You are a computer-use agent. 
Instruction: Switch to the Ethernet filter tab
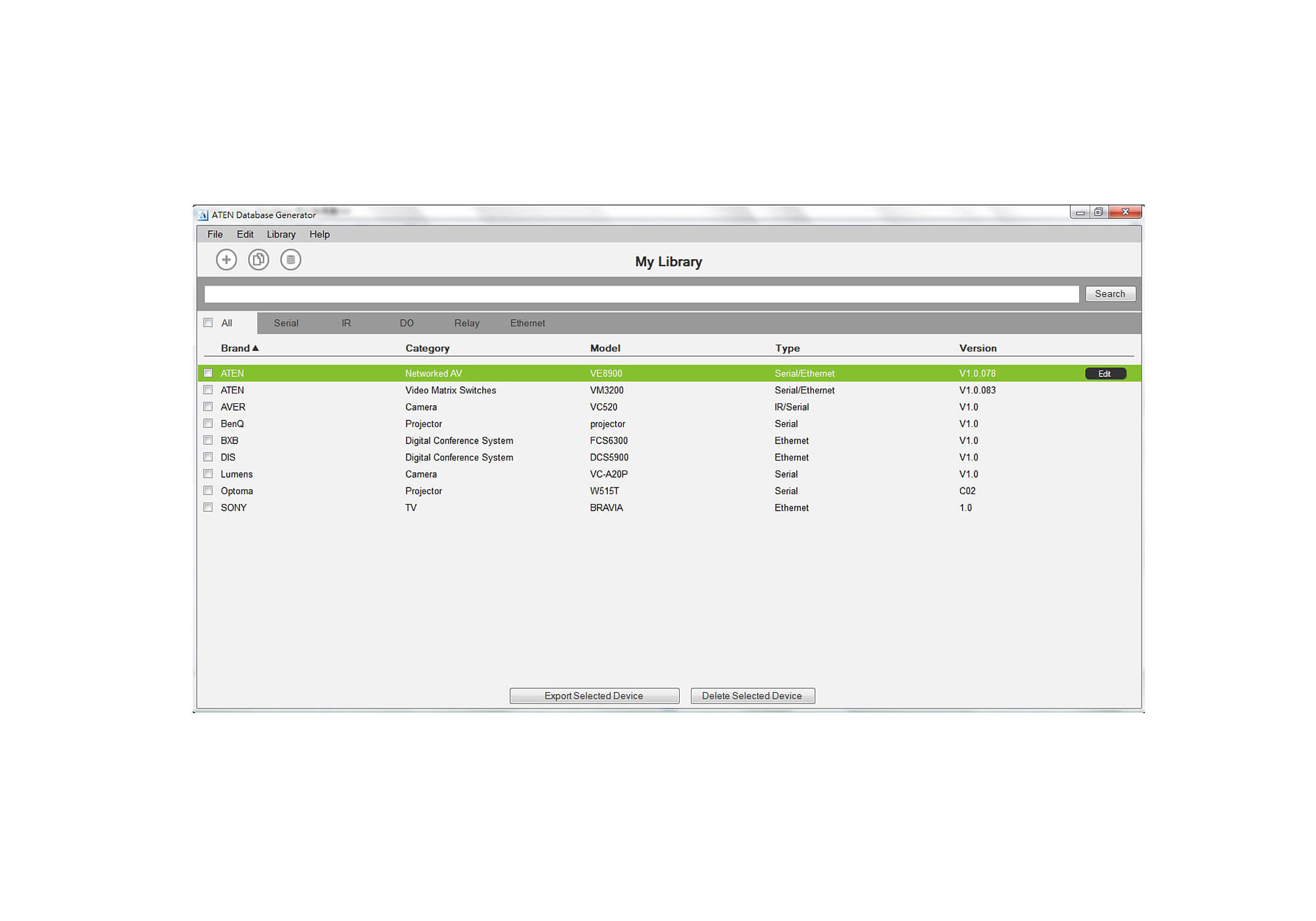pos(527,323)
